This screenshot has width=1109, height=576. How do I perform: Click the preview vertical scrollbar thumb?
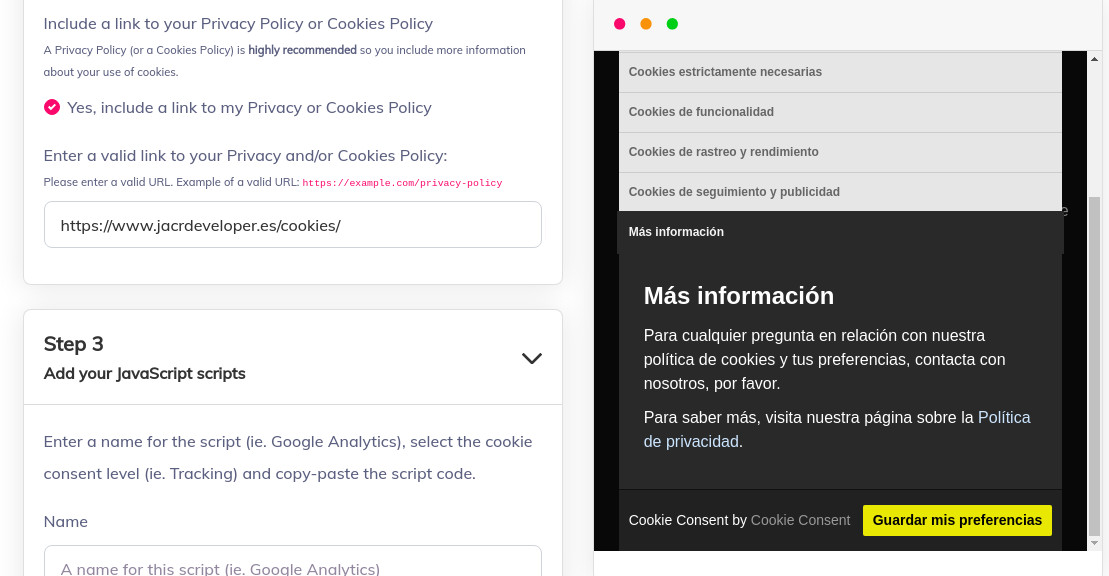tap(1094, 366)
